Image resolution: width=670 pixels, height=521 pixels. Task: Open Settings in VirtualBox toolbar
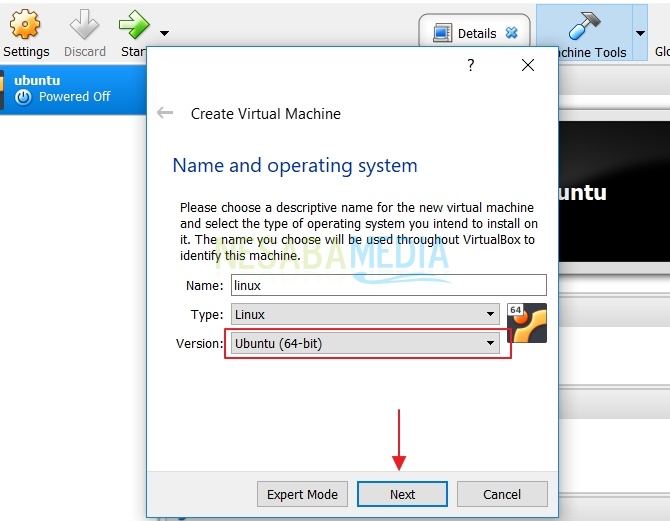tap(26, 33)
